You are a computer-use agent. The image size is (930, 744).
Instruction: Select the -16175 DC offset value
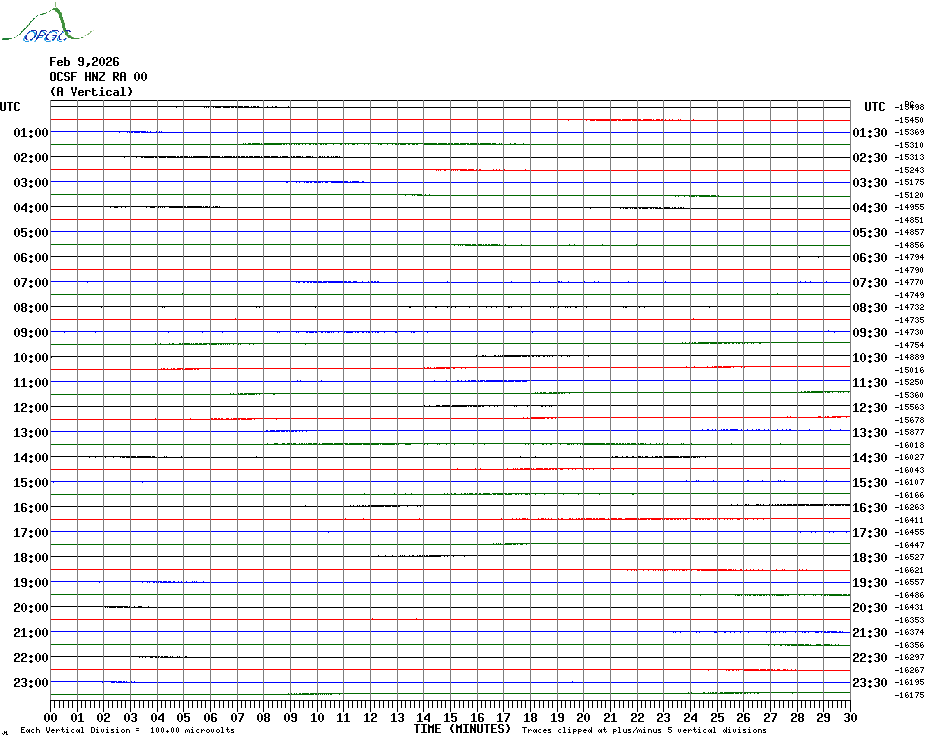click(x=909, y=695)
